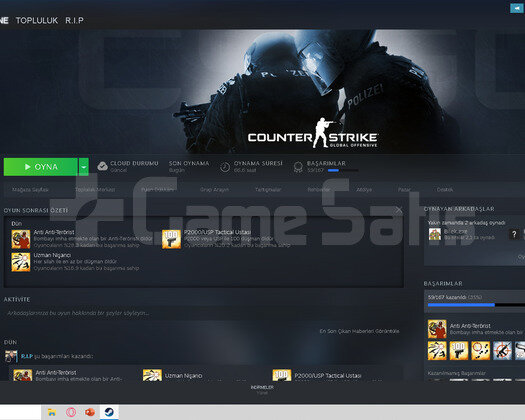Click the taskbar search box
Image resolution: width=525 pixels, height=420 pixels.
20,412
